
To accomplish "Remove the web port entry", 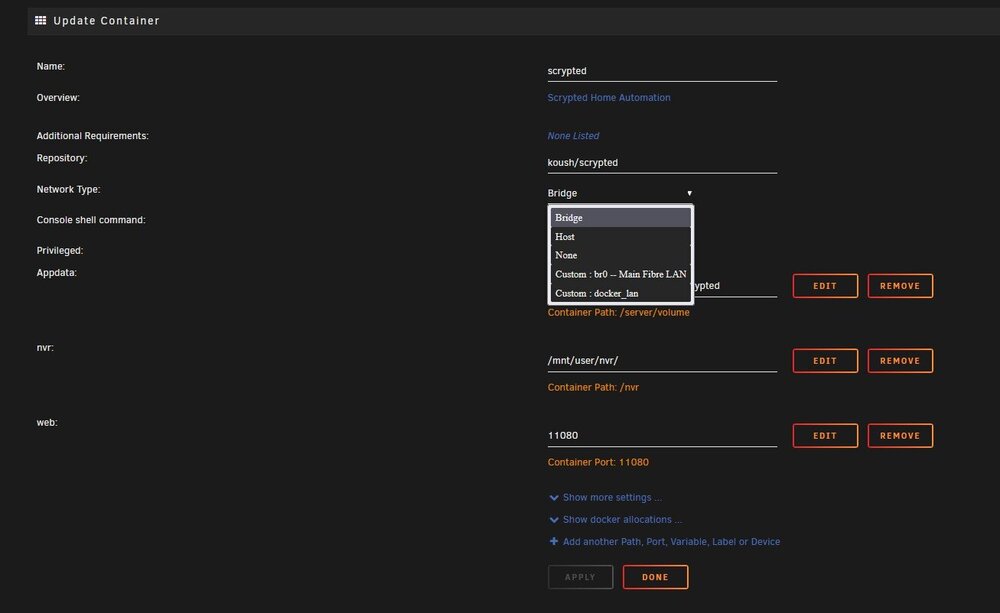I will 900,436.
